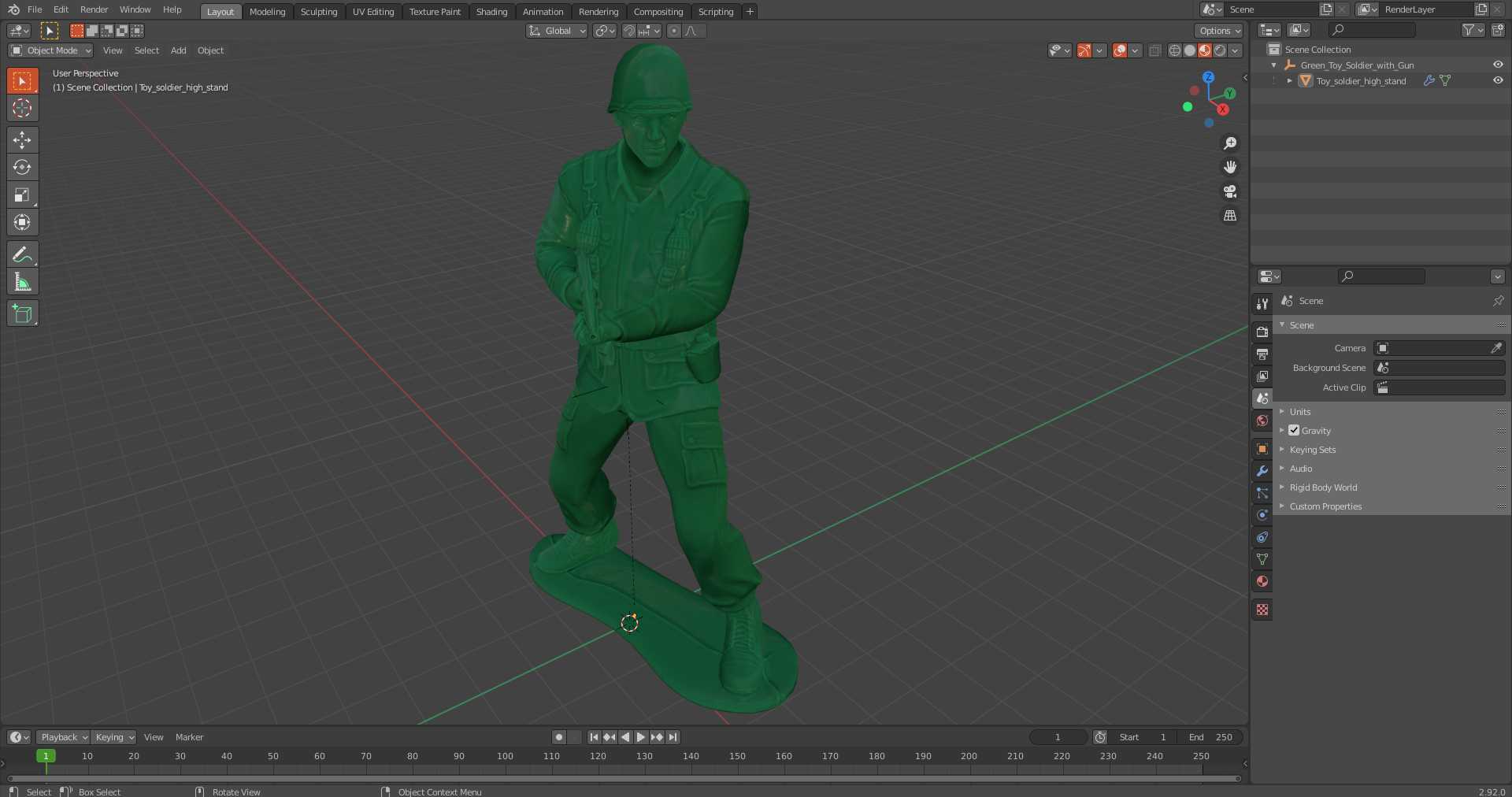Hide Toy_soldier_high_stand object in outliner

1498,80
